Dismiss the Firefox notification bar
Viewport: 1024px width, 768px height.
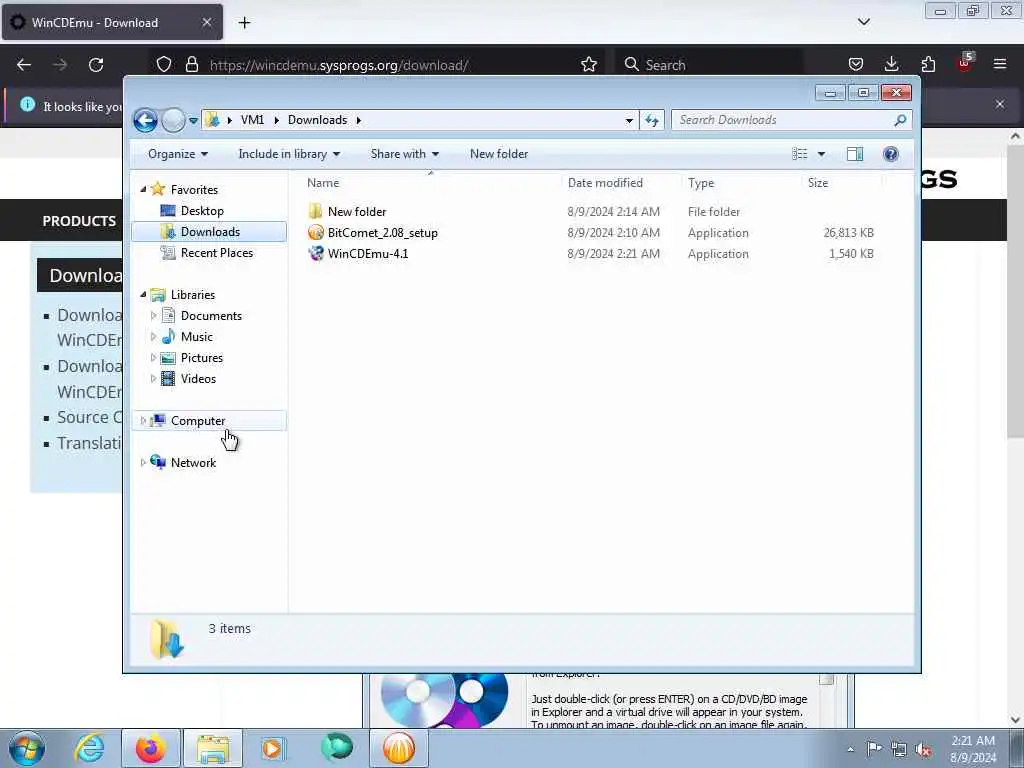pos(1000,104)
